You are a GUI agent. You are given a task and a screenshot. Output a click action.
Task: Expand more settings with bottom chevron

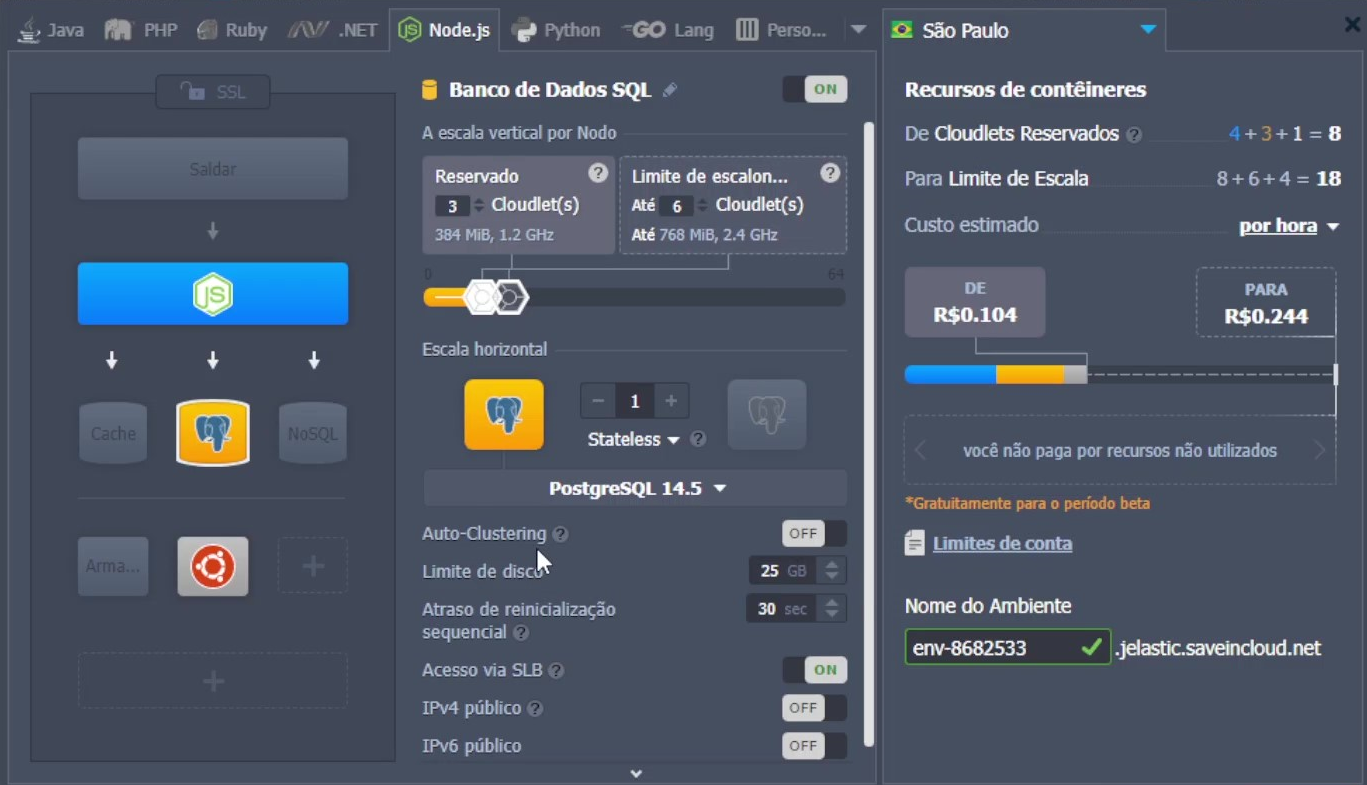click(636, 773)
